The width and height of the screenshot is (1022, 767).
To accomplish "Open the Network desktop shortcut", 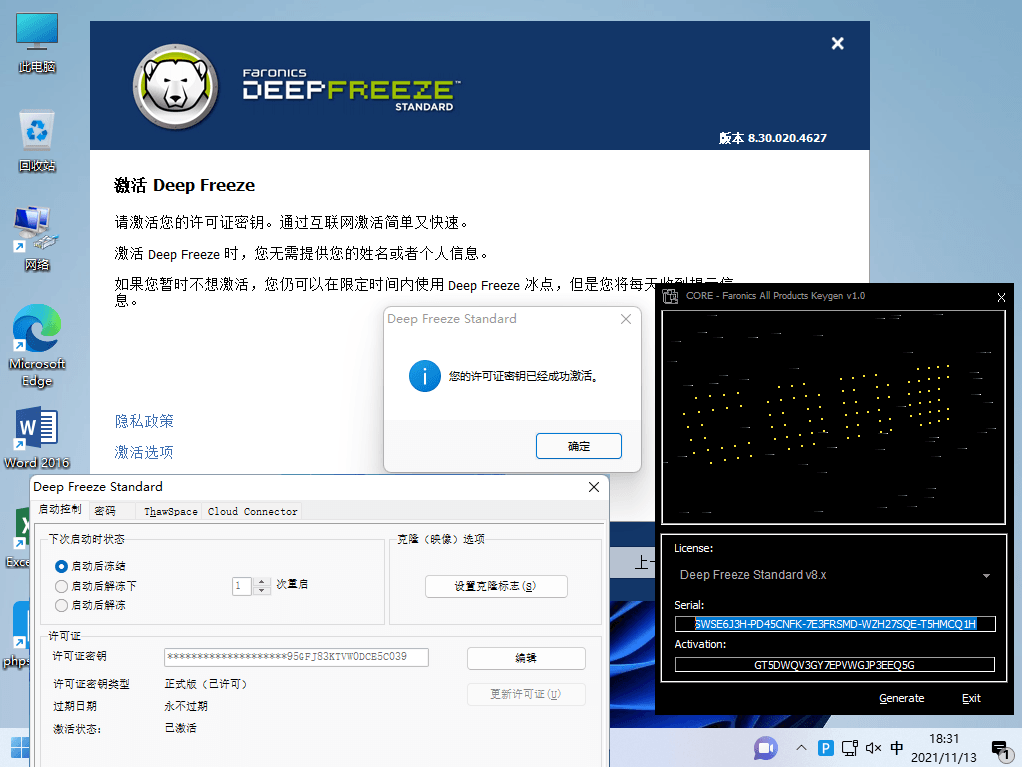I will click(x=36, y=238).
